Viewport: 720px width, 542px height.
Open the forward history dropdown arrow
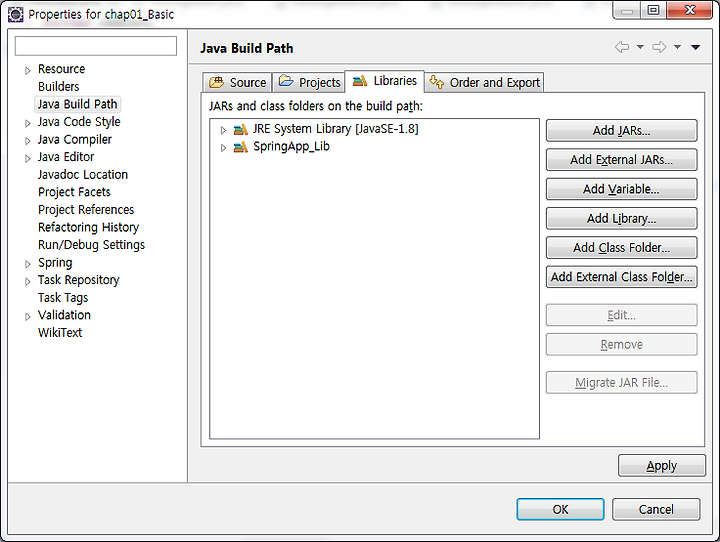(x=677, y=47)
